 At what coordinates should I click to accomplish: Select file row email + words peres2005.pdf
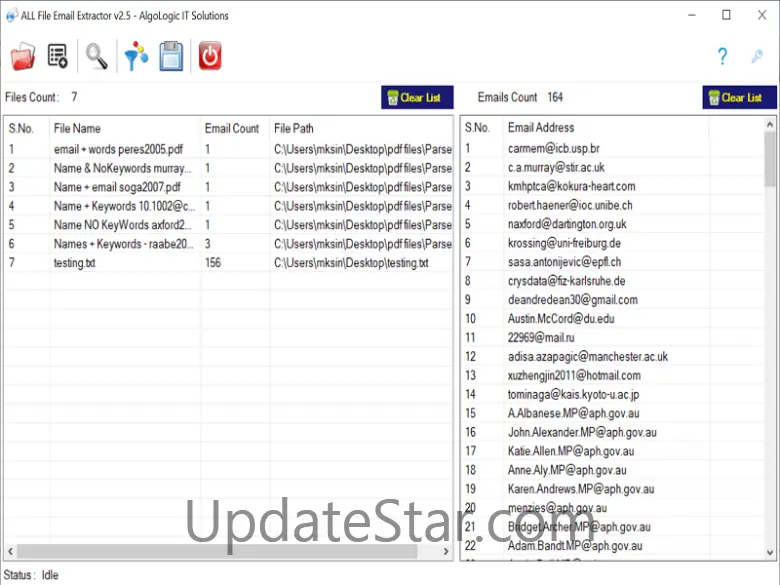tap(229, 149)
